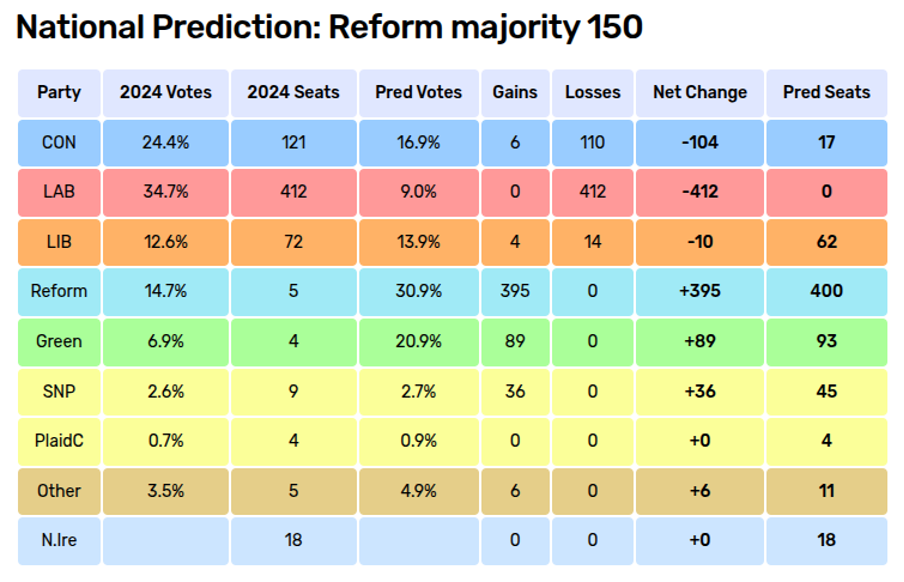
Task: Click the SNP party cell
Action: [x=59, y=391]
